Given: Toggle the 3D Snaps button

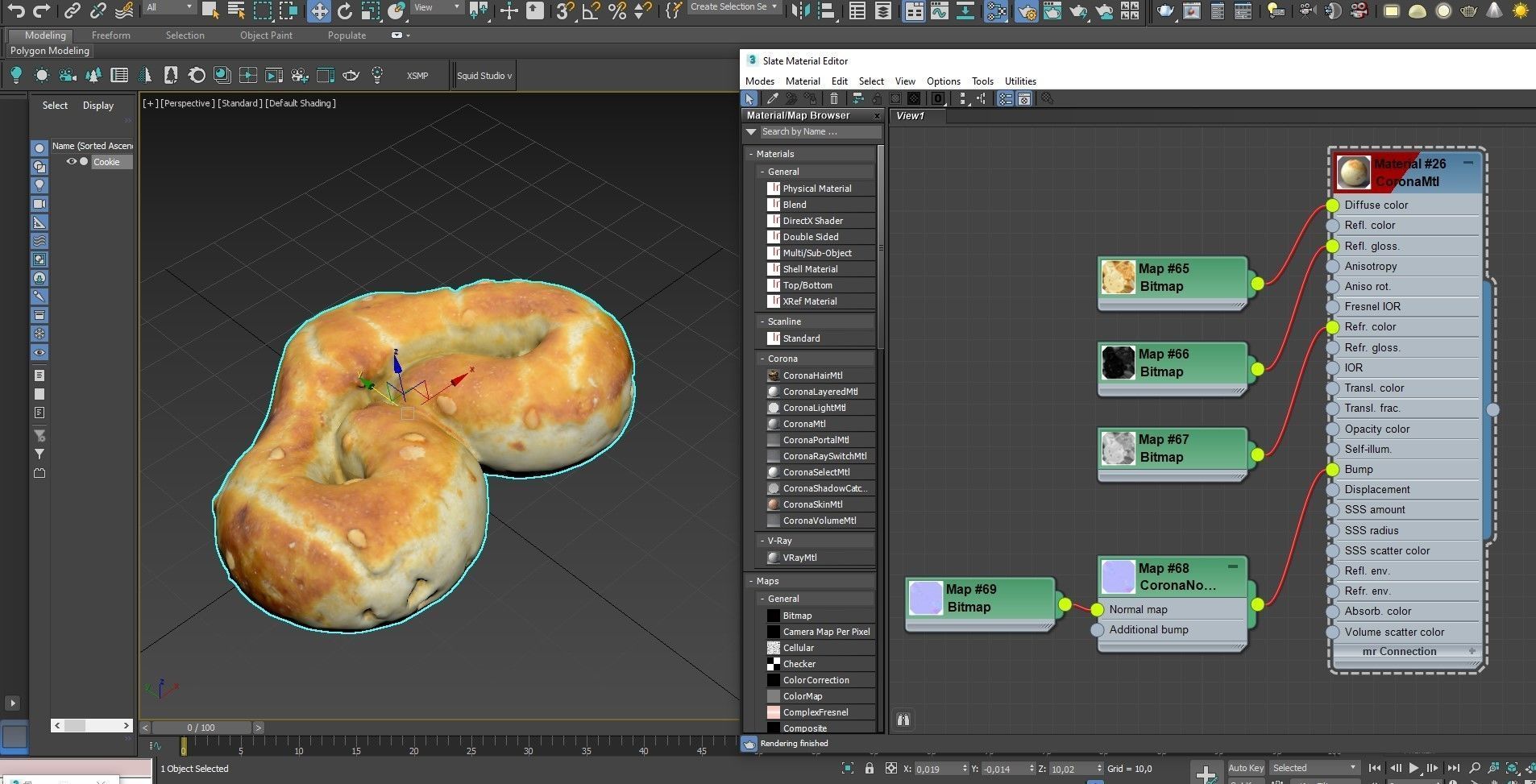Looking at the screenshot, I should click(565, 10).
